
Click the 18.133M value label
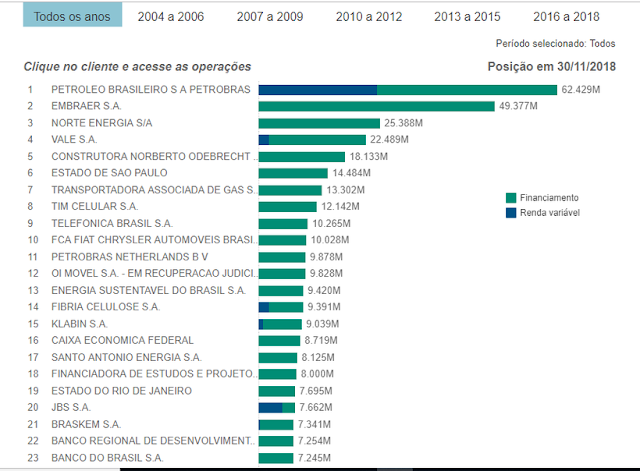click(369, 157)
